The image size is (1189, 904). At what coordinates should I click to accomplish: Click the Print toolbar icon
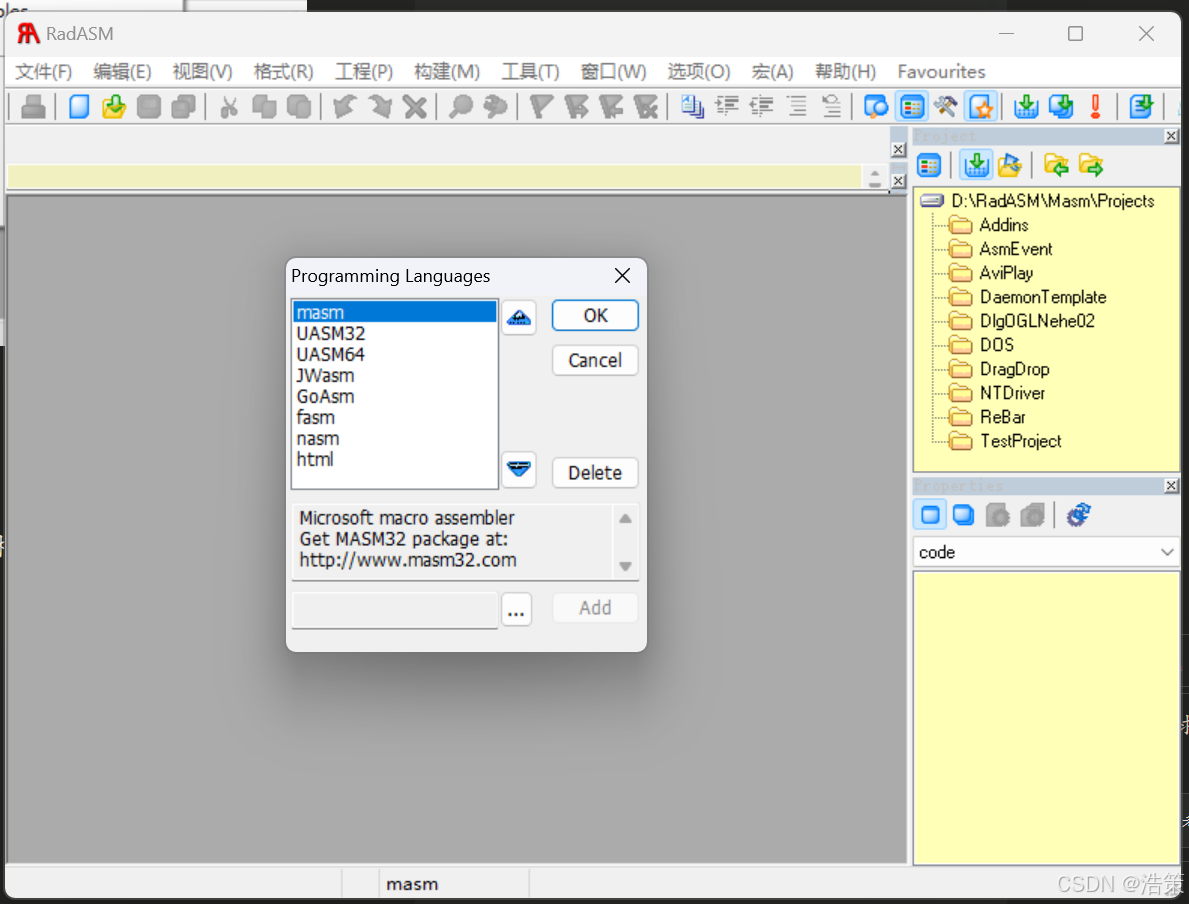[33, 107]
